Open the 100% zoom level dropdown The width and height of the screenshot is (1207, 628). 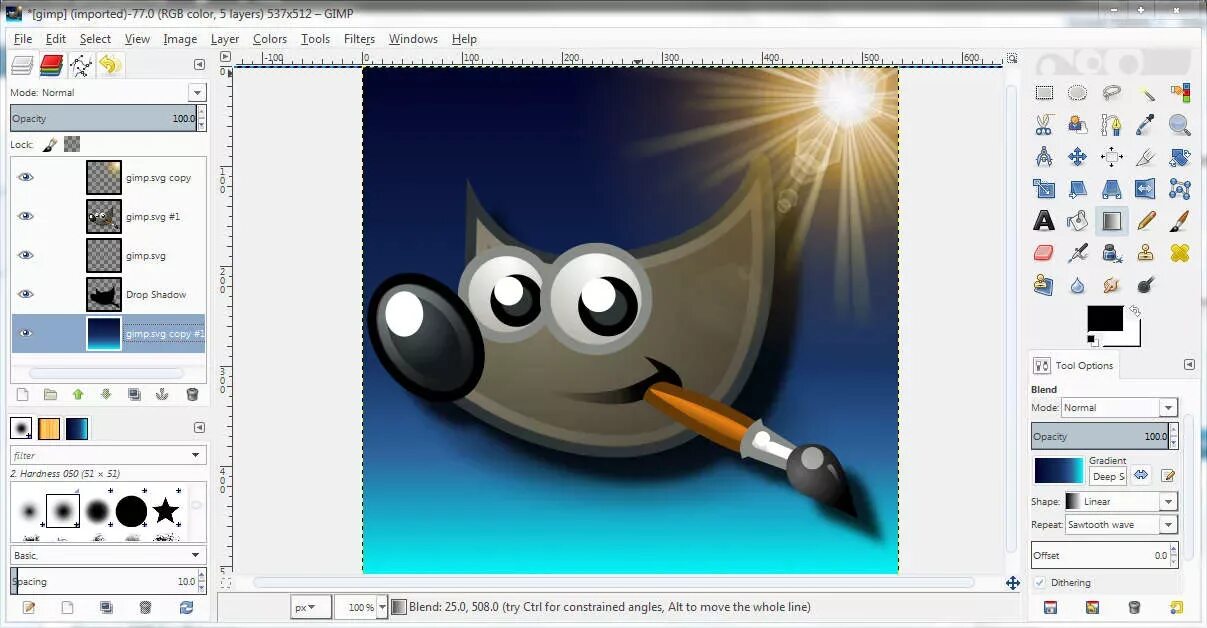pos(383,607)
